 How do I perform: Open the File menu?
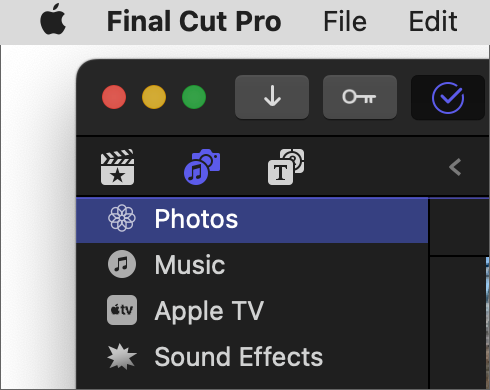(345, 21)
